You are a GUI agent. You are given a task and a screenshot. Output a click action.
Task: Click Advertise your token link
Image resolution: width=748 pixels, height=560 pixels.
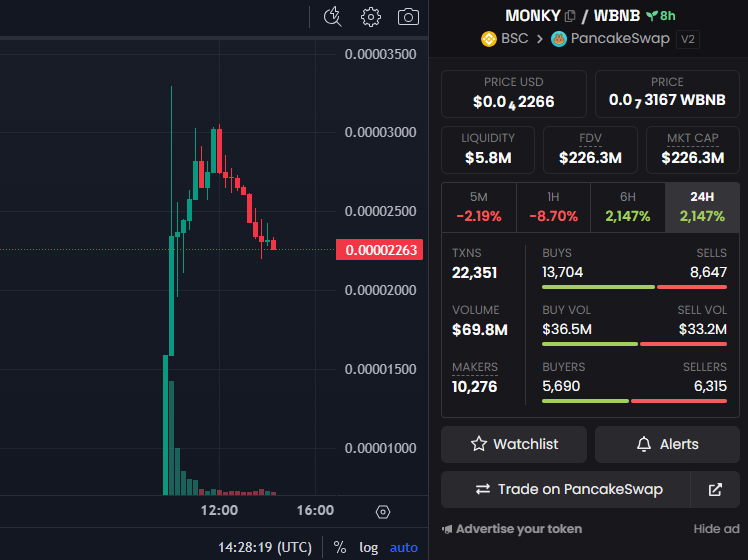point(519,529)
